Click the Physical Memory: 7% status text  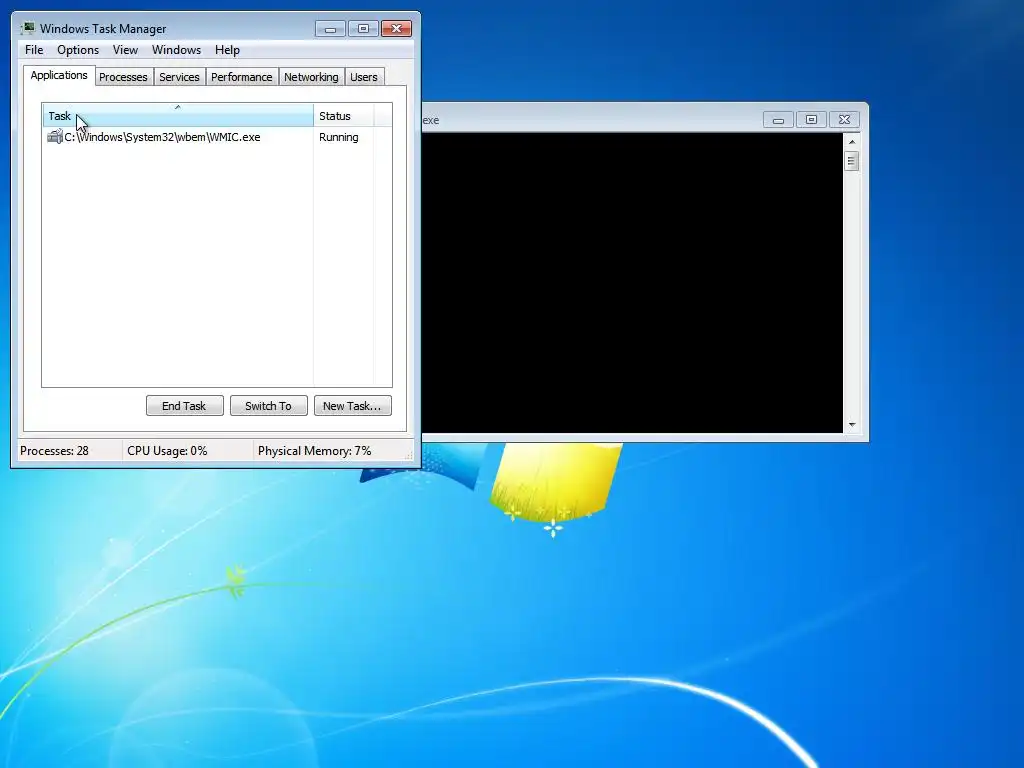point(314,451)
